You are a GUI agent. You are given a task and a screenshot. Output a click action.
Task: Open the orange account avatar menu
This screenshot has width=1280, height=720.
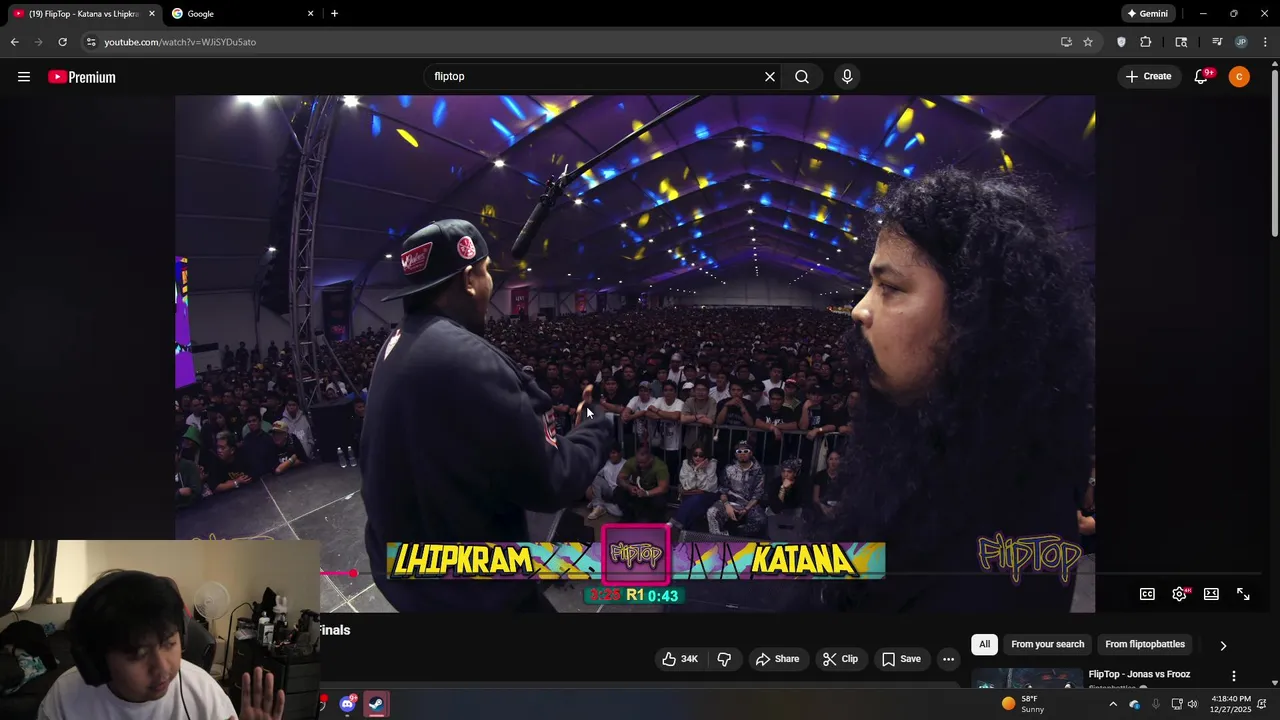coord(1239,77)
